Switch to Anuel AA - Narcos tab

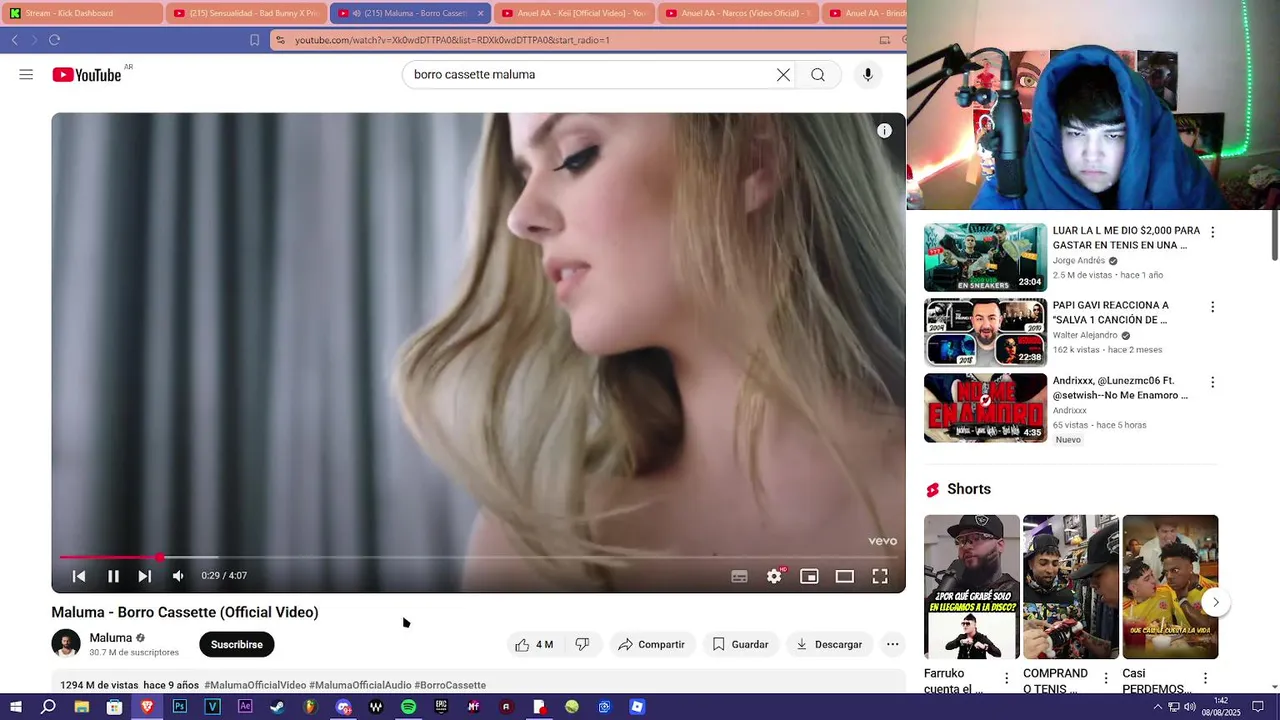coord(738,13)
